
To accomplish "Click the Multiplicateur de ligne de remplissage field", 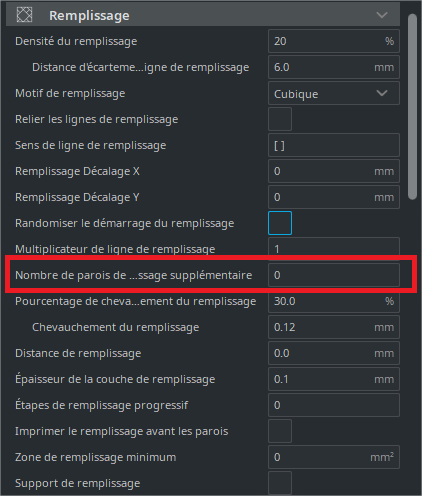I will [334, 248].
